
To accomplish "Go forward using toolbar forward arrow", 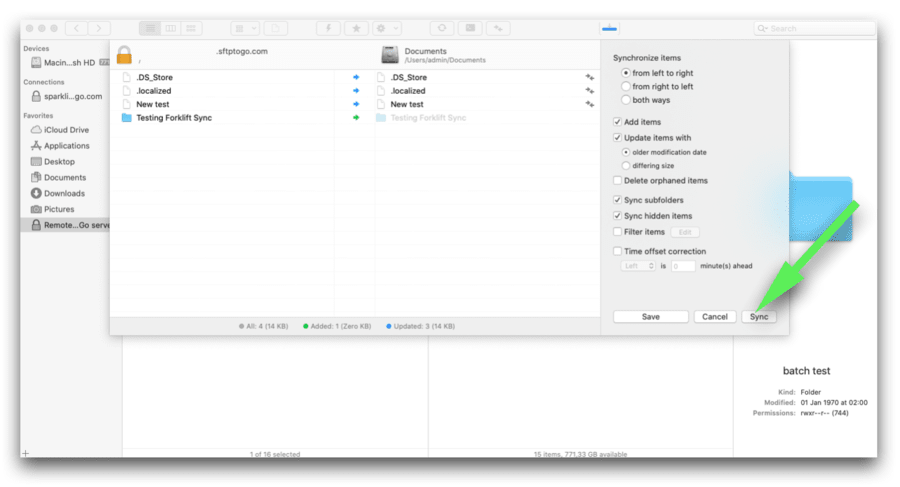I will [x=99, y=28].
